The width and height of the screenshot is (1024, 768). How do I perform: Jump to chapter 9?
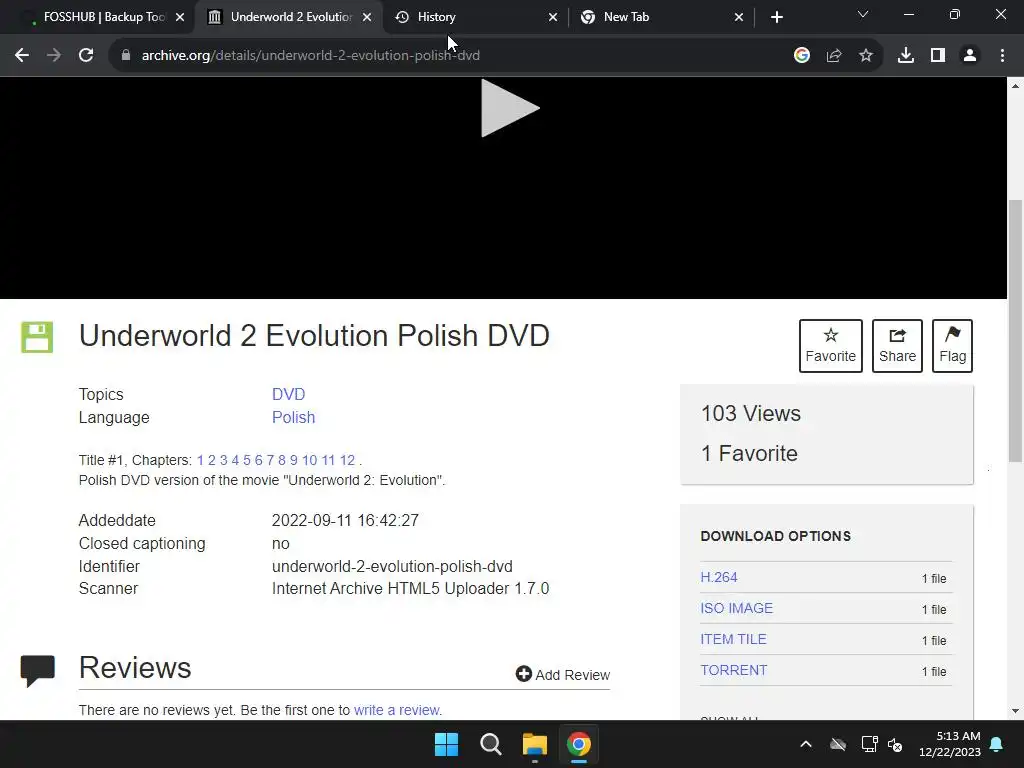click(294, 460)
